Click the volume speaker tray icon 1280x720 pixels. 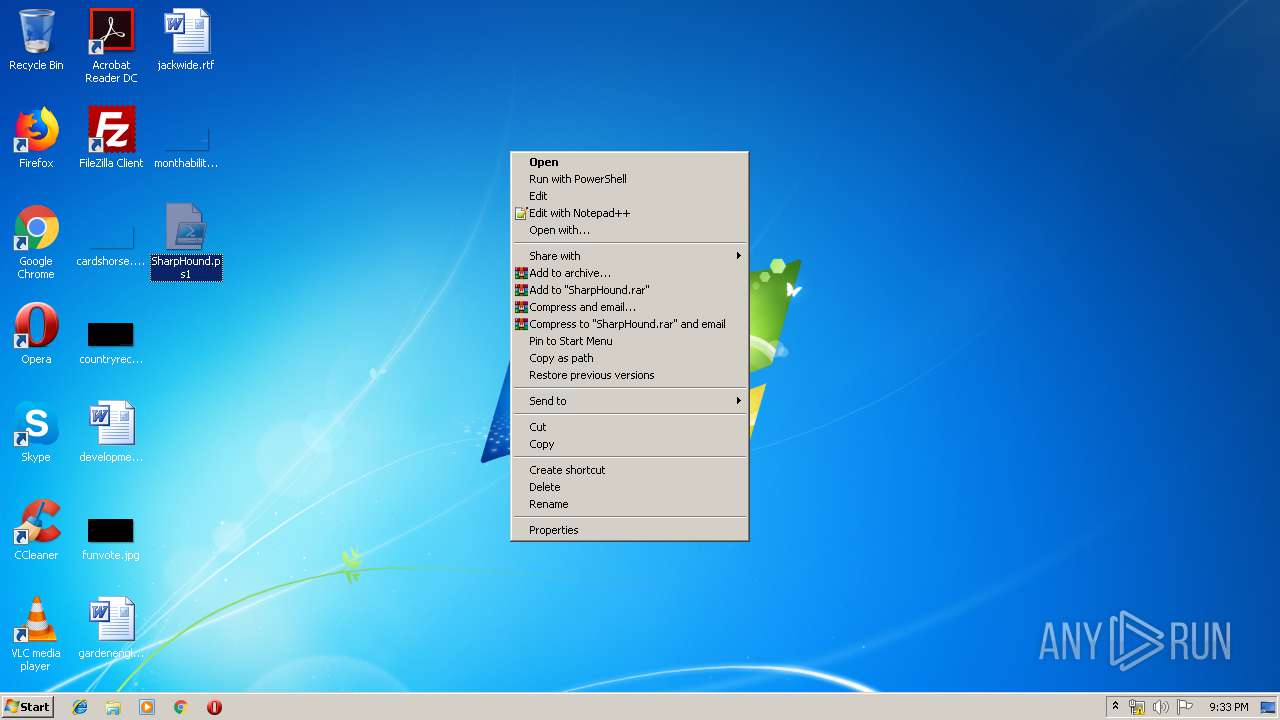click(1161, 707)
